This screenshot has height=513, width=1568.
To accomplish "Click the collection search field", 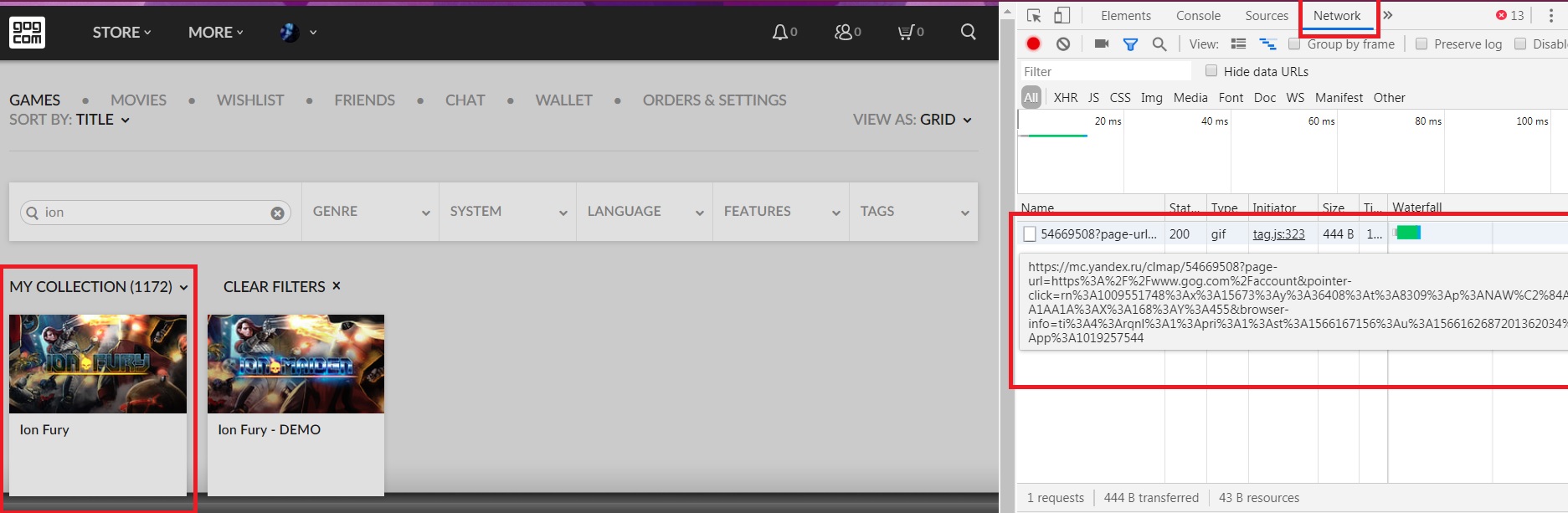I will (x=155, y=213).
